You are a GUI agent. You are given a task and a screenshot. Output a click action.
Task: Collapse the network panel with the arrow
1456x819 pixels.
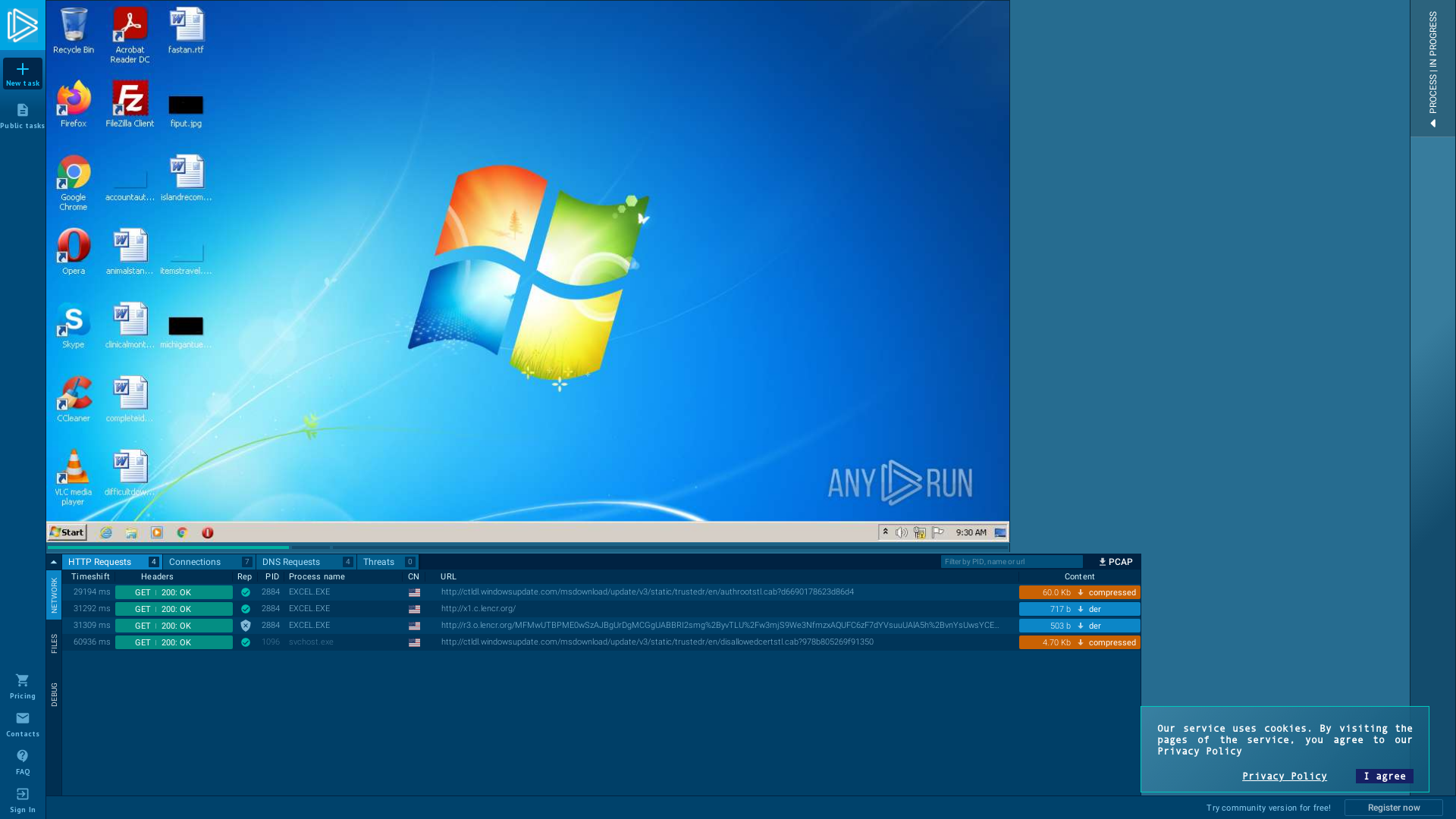(x=53, y=562)
